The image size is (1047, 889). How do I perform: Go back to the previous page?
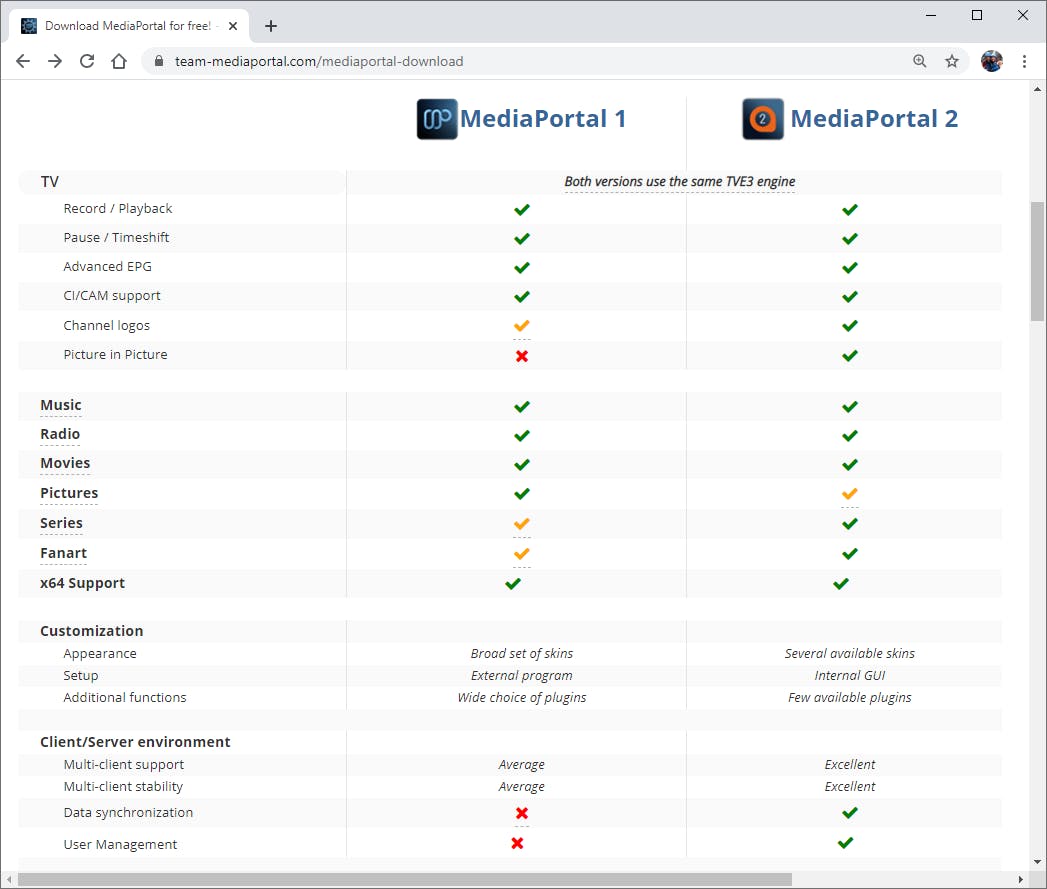[x=23, y=61]
